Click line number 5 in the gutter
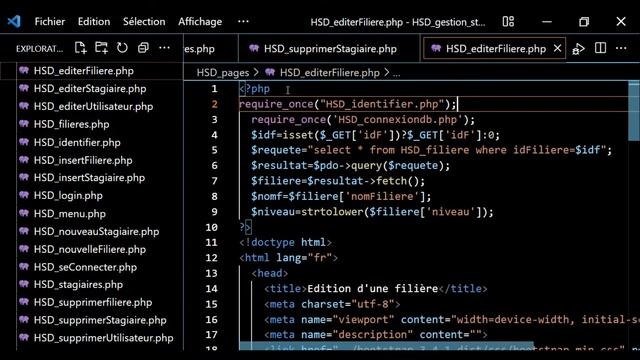Screen dimensions: 640x360 214,150
